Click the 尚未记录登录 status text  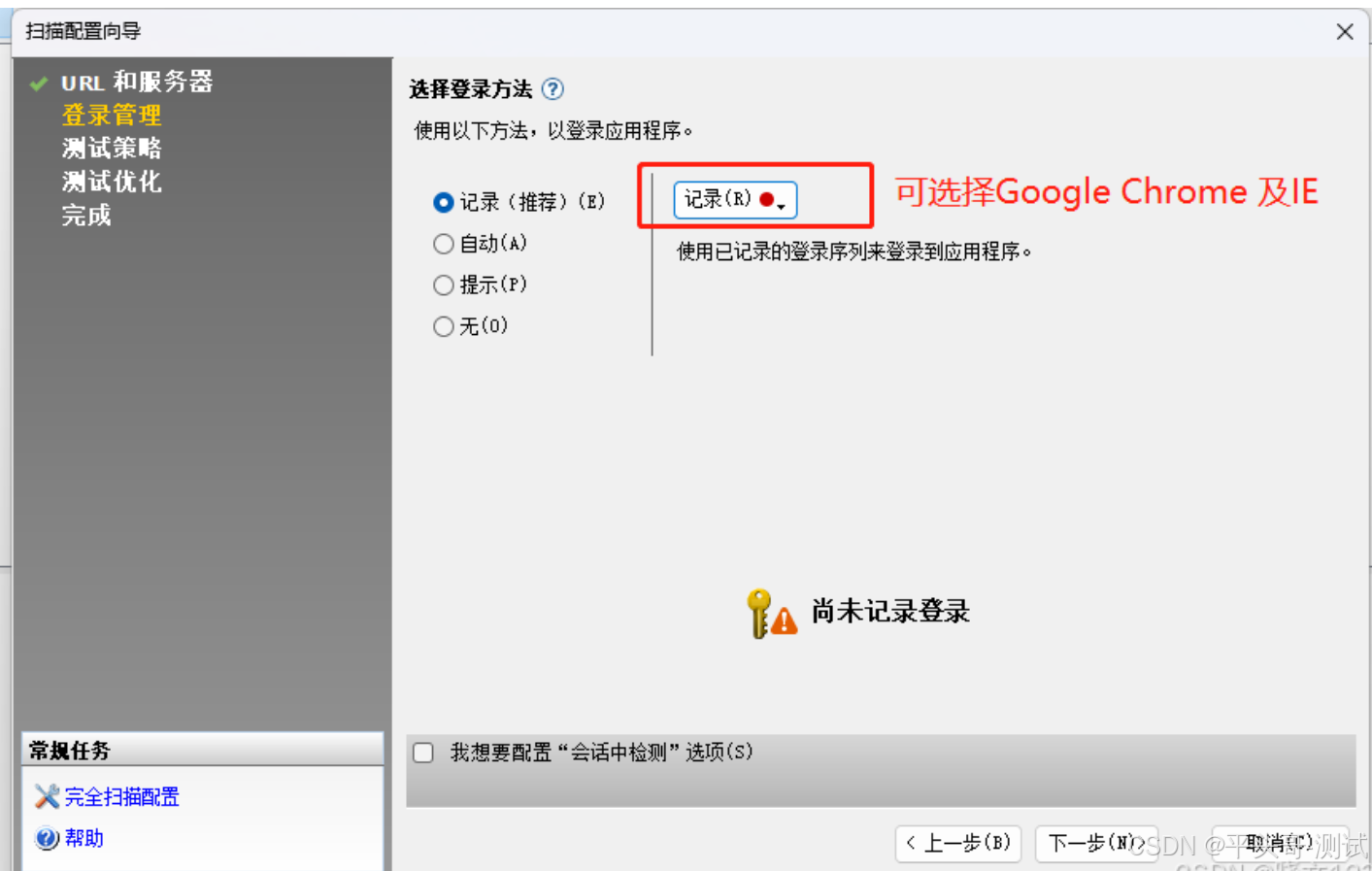tap(890, 612)
